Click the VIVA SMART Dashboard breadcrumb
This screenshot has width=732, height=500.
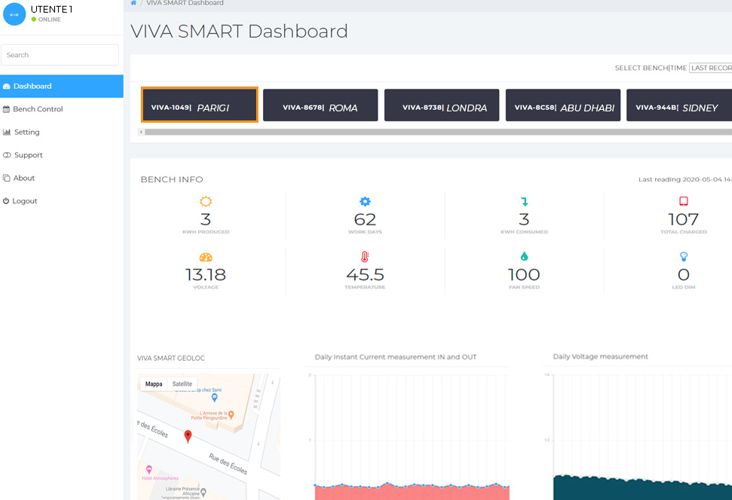(185, 3)
